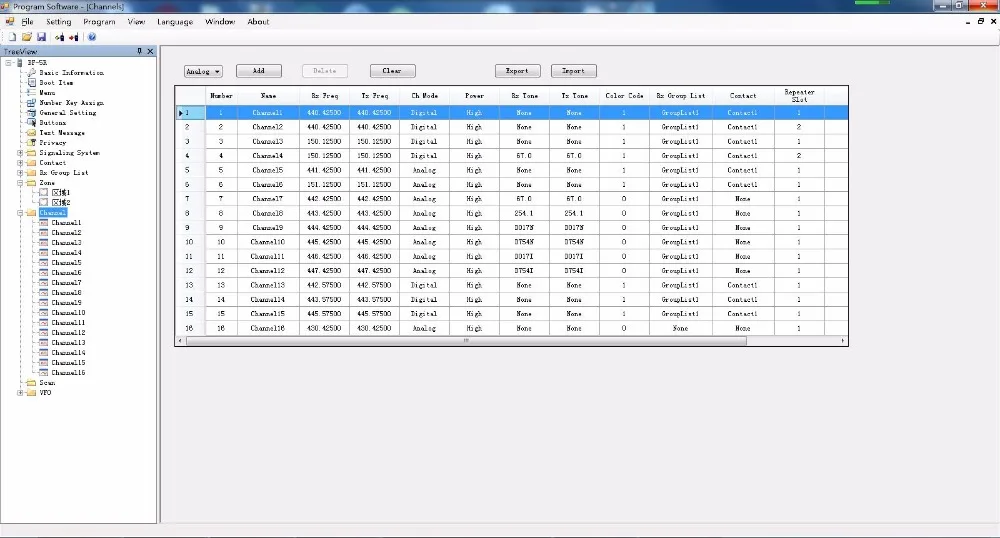Screen dimensions: 1000x538
Task: Open the Analog channel type dropdown
Action: [203, 71]
